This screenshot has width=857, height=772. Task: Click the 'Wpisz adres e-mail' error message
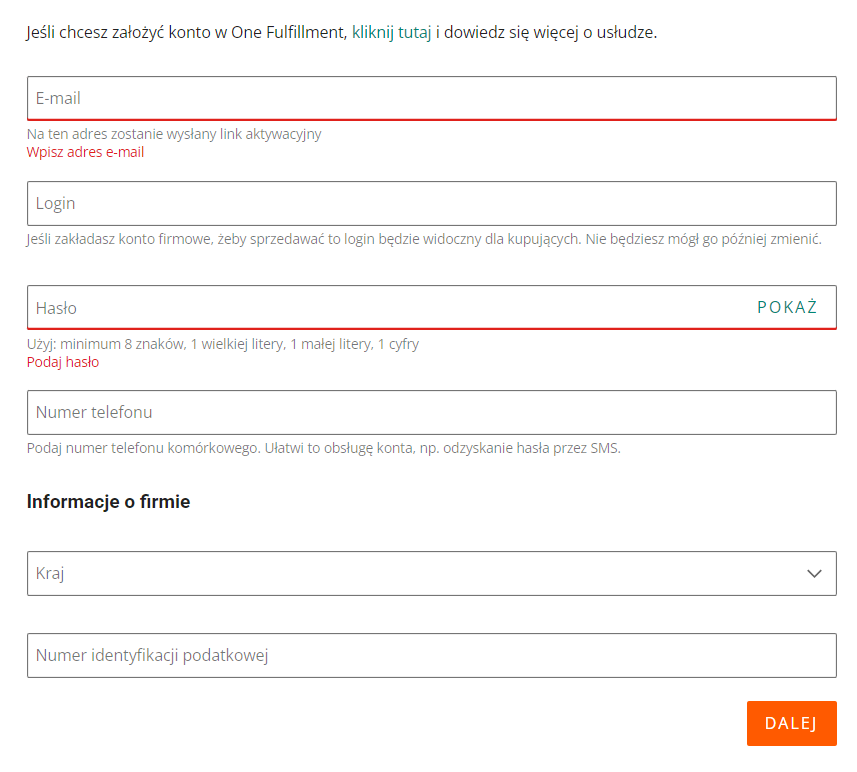pyautogui.click(x=85, y=152)
